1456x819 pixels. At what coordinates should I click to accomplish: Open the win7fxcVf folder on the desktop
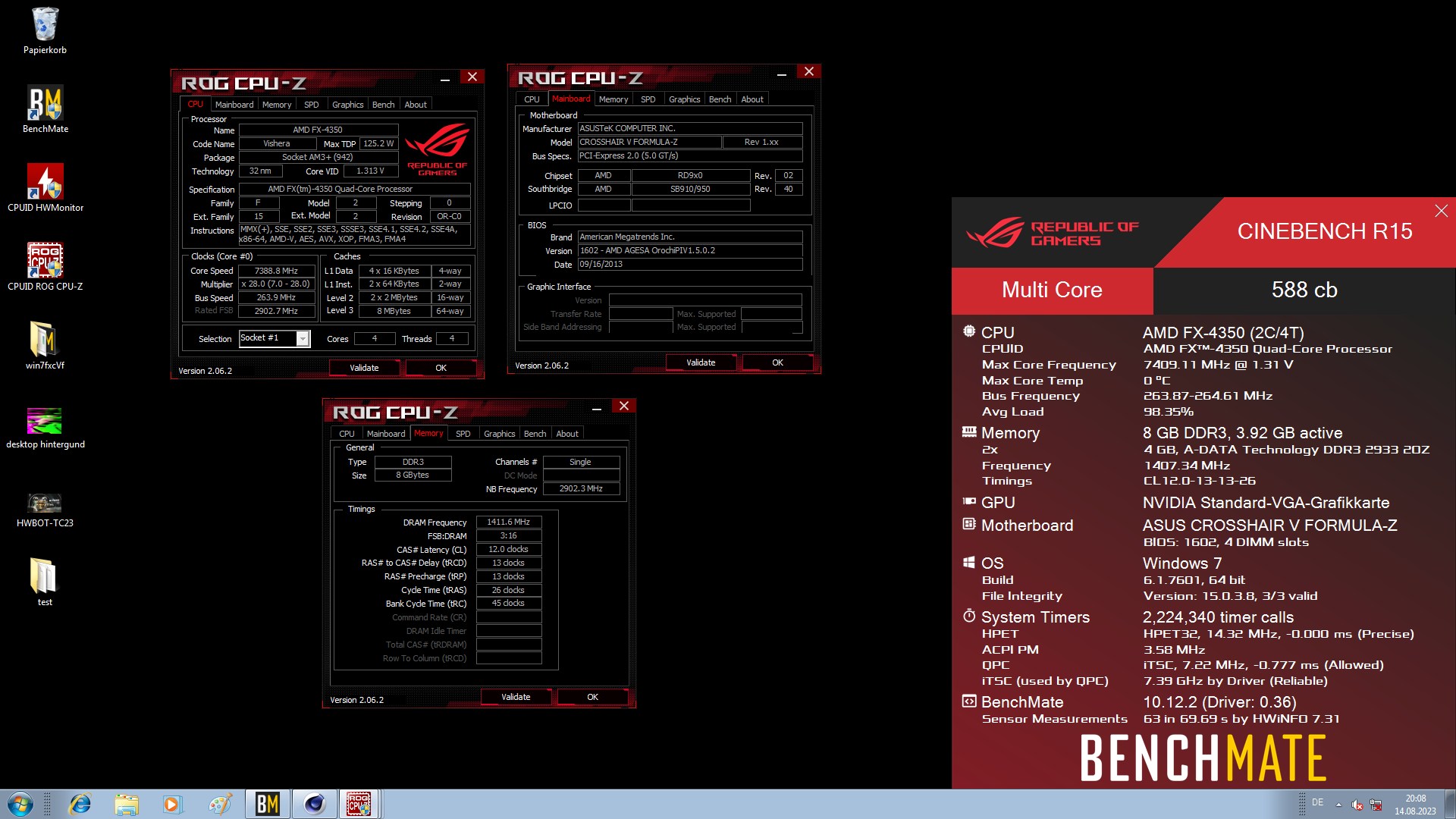45,346
